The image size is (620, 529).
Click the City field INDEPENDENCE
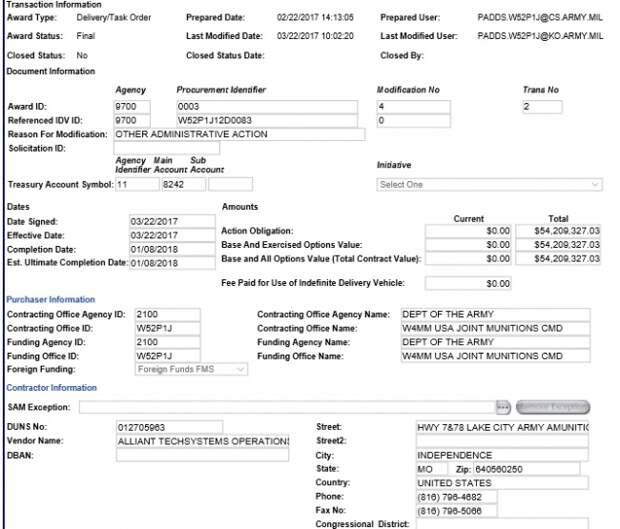[502, 455]
